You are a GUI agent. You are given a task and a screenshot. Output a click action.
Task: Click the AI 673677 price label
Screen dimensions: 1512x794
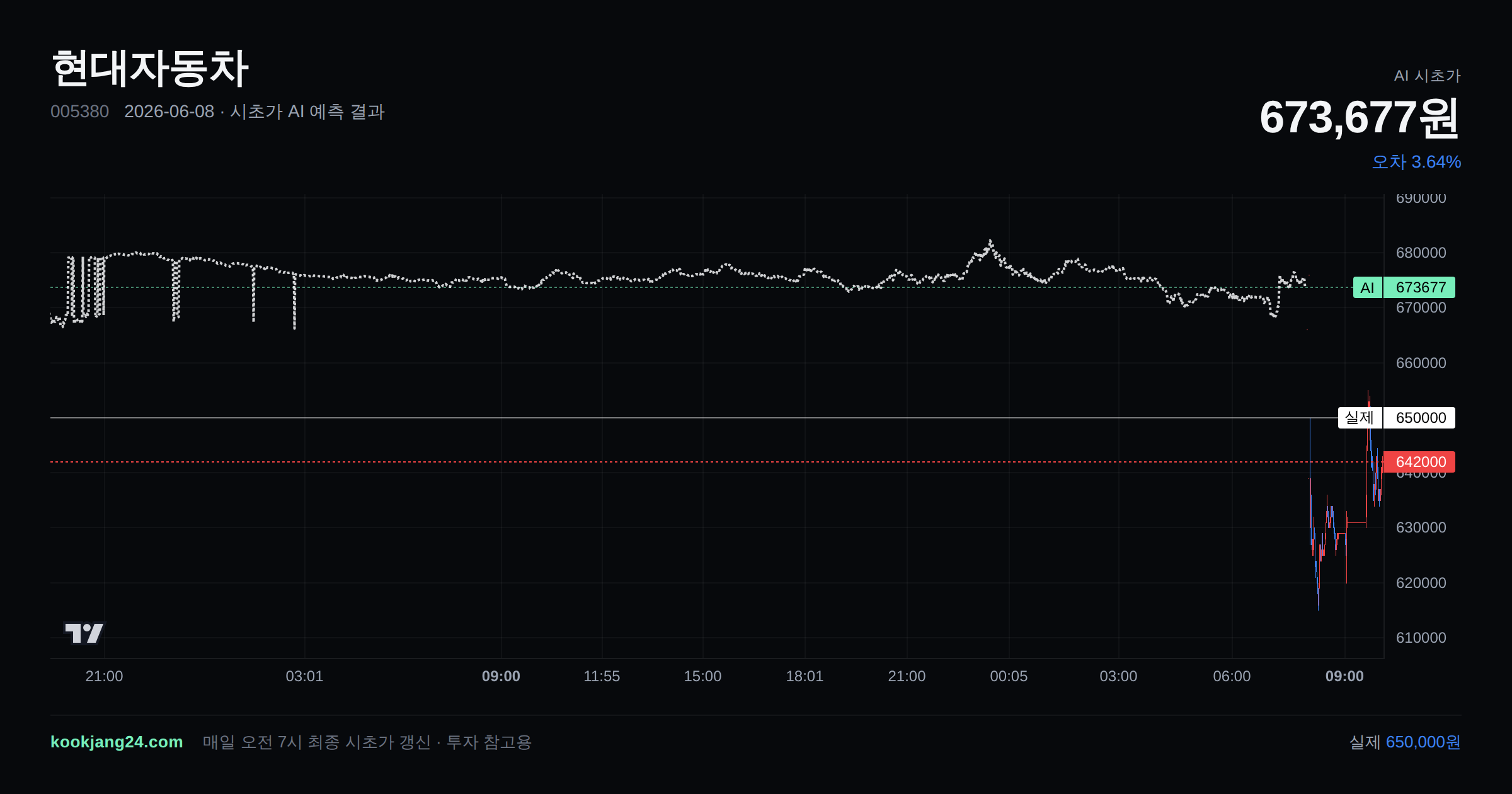pyautogui.click(x=1404, y=287)
